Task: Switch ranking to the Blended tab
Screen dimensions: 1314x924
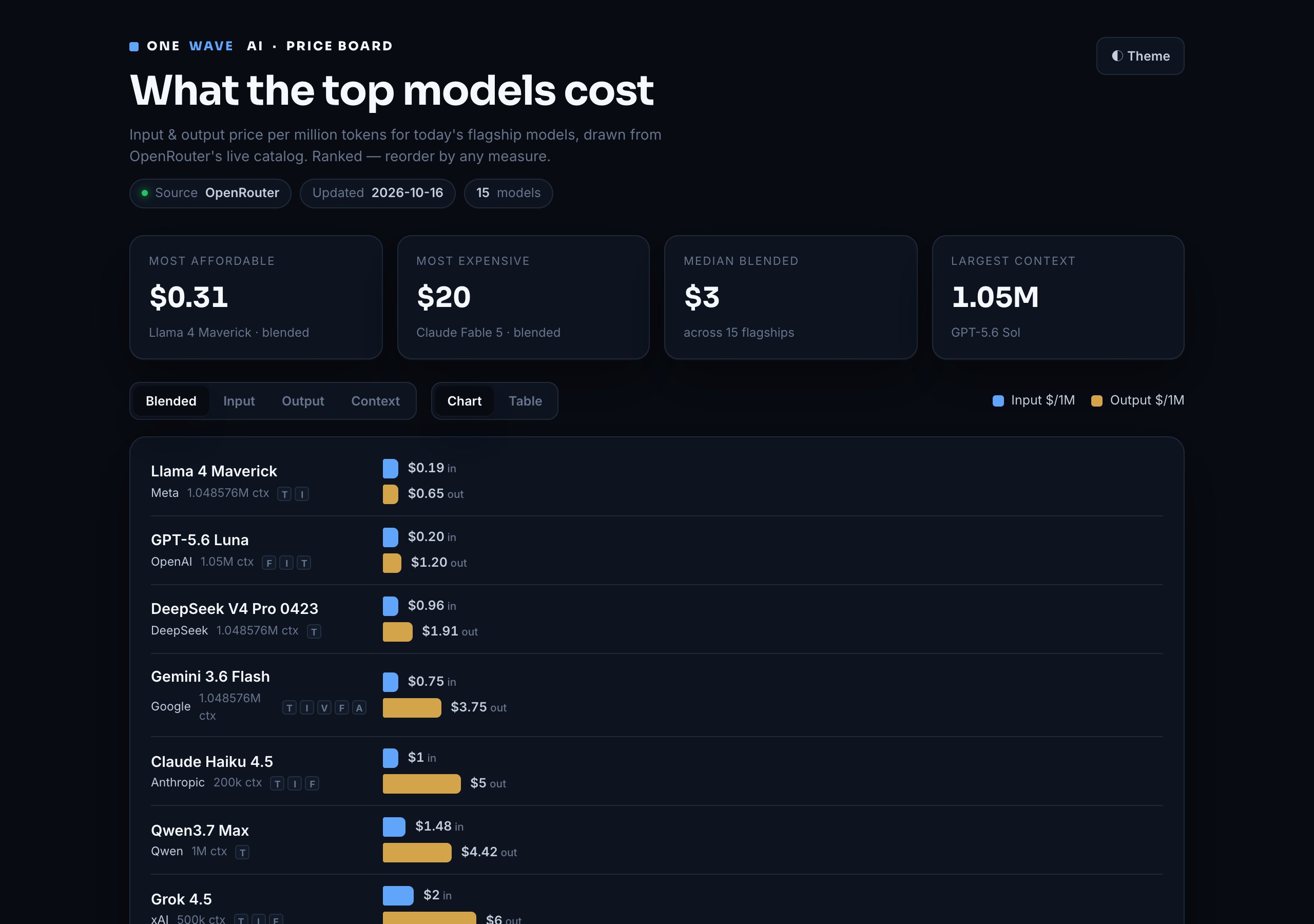Action: pyautogui.click(x=170, y=401)
